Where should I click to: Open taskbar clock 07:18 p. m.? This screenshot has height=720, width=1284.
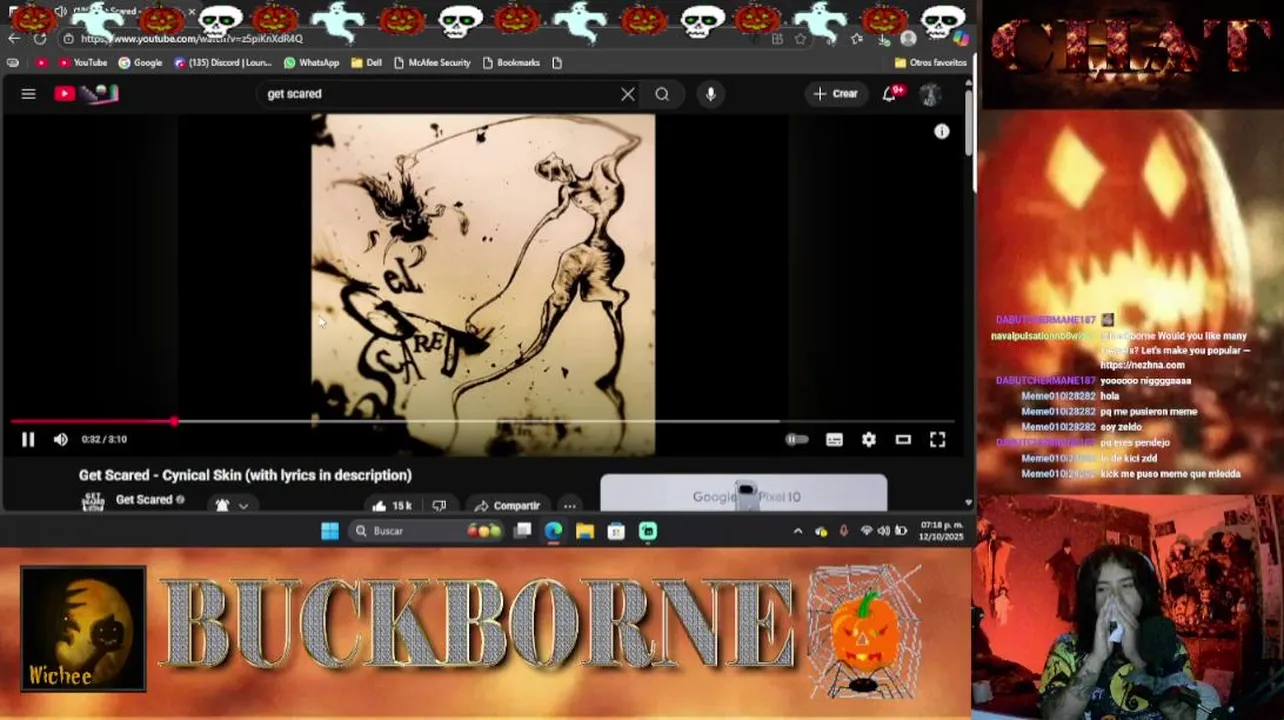coord(942,531)
